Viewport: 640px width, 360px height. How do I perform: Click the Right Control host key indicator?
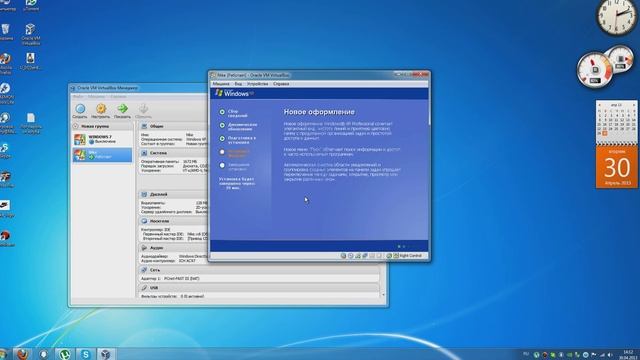[410, 256]
